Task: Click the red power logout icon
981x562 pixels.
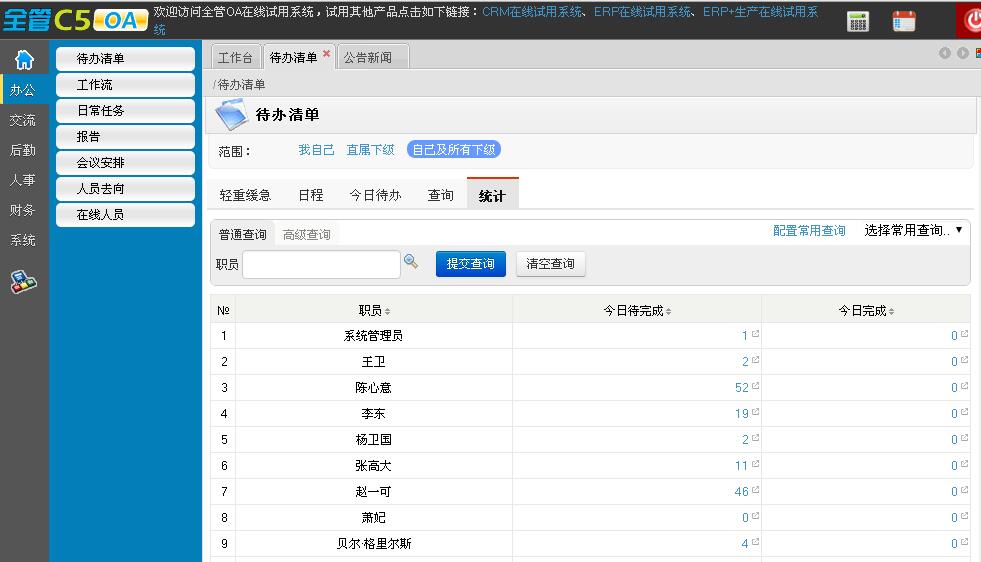Action: point(972,21)
